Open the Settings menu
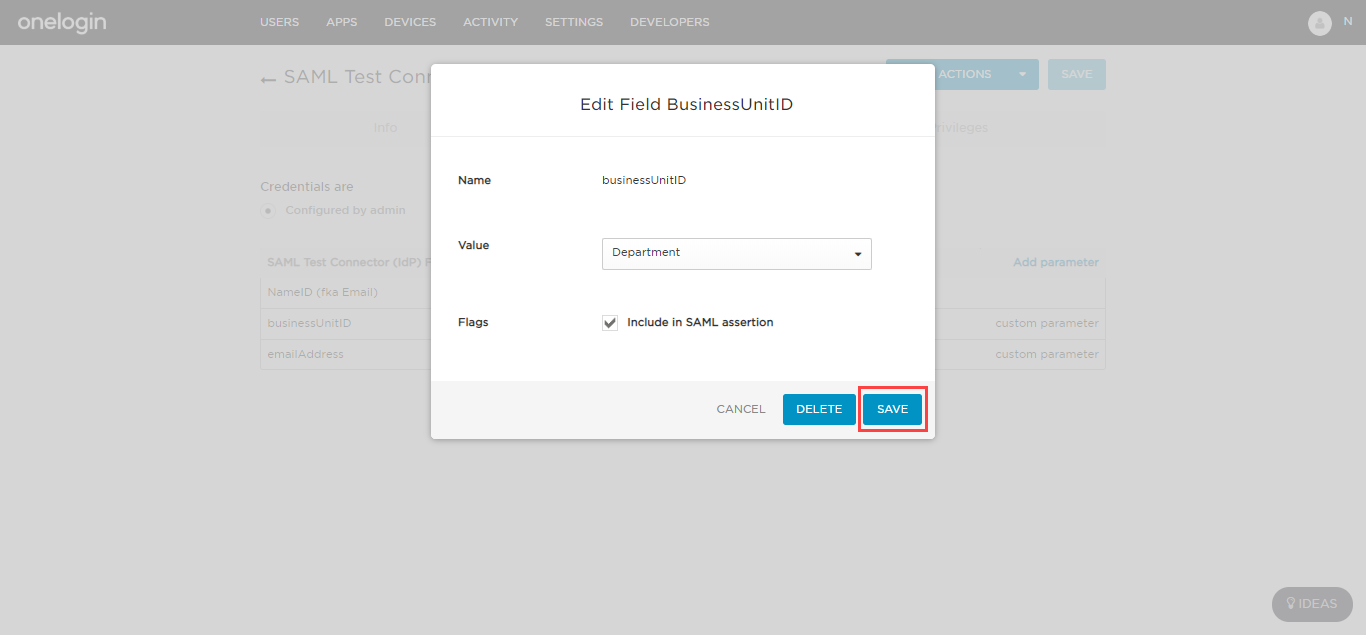This screenshot has height=635, width=1366. [x=574, y=22]
